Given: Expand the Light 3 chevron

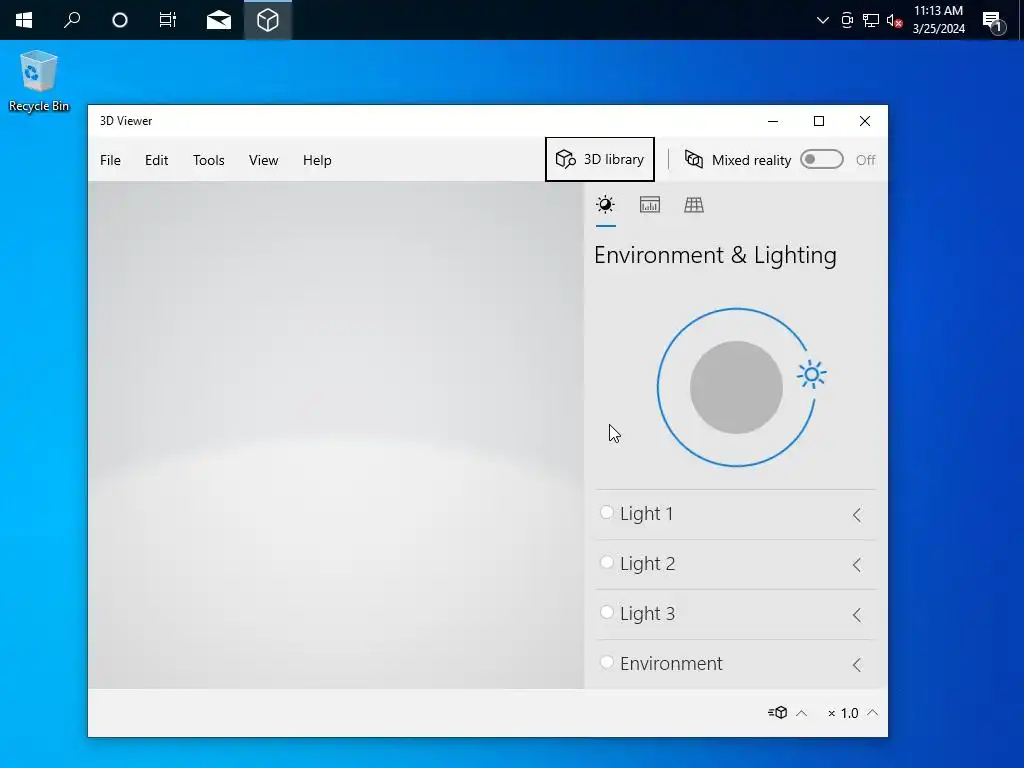Looking at the screenshot, I should click(x=857, y=615).
